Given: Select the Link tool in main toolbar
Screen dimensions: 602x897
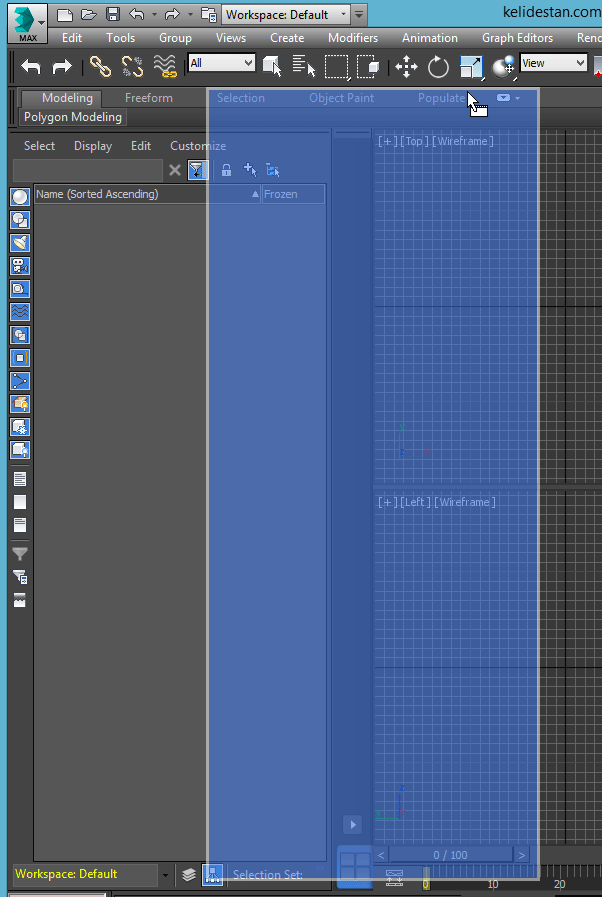Looking at the screenshot, I should tap(100, 66).
